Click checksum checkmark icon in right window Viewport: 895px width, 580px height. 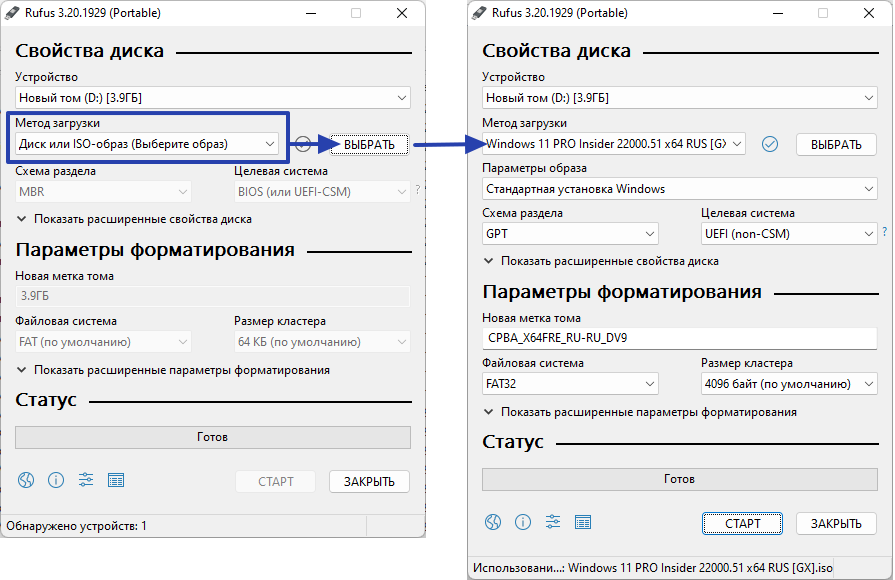click(770, 144)
